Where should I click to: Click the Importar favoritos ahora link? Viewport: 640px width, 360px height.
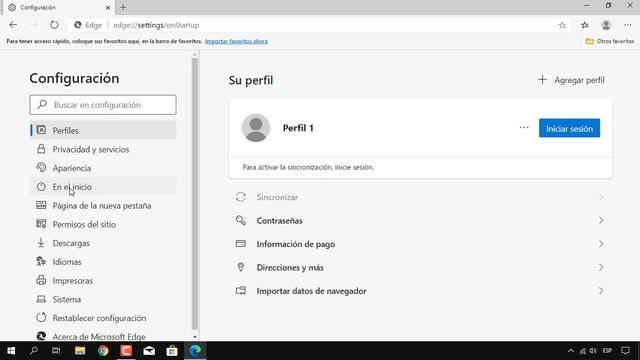[x=236, y=41]
